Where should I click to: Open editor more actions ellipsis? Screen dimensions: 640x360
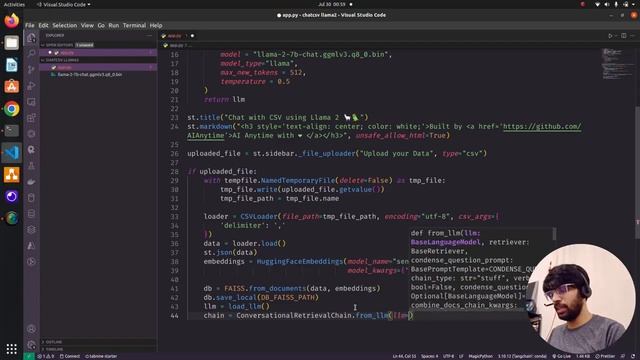633,36
